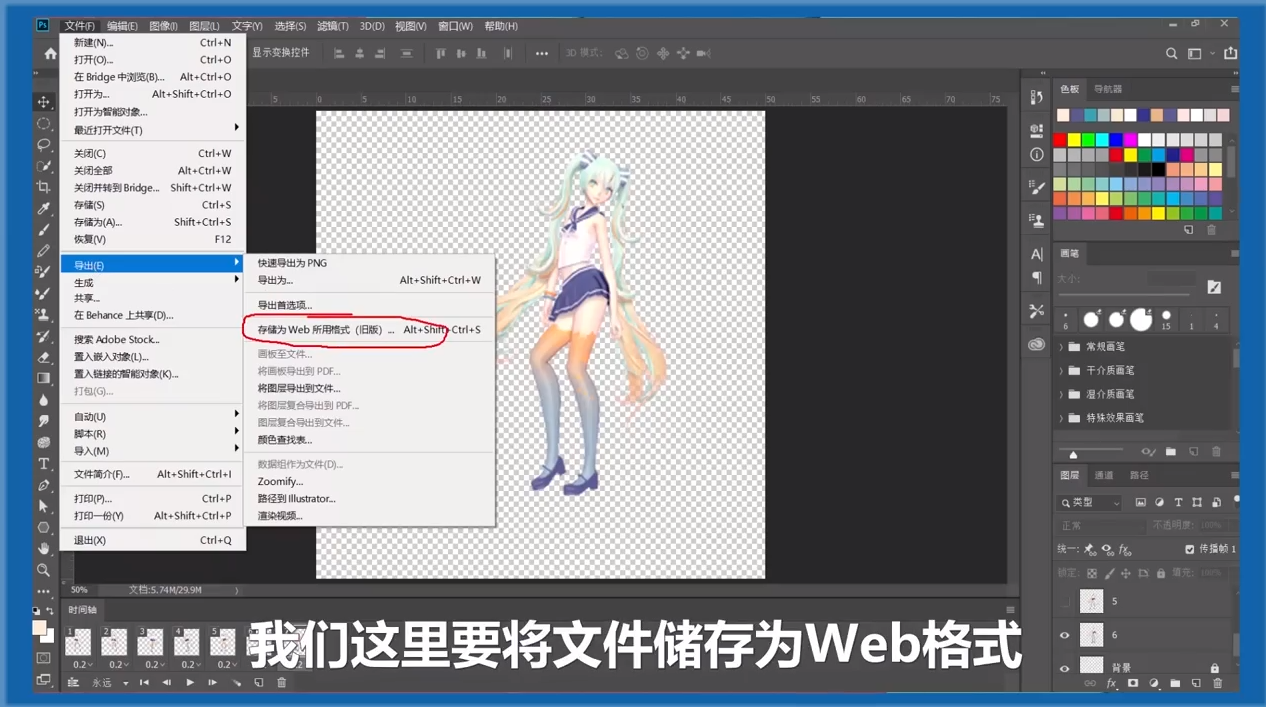1266x707 pixels.
Task: Add layer style fx icon at panel bottom
Action: pyautogui.click(x=1111, y=684)
